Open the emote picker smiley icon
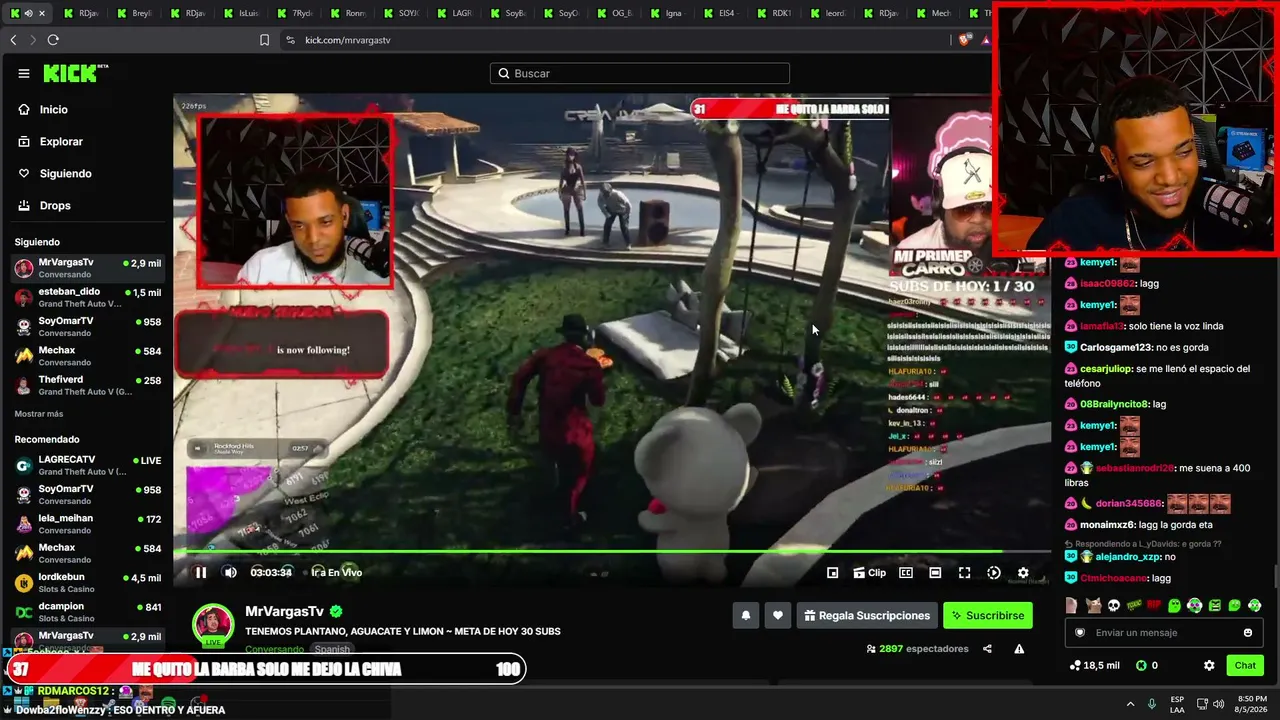 tap(1248, 633)
